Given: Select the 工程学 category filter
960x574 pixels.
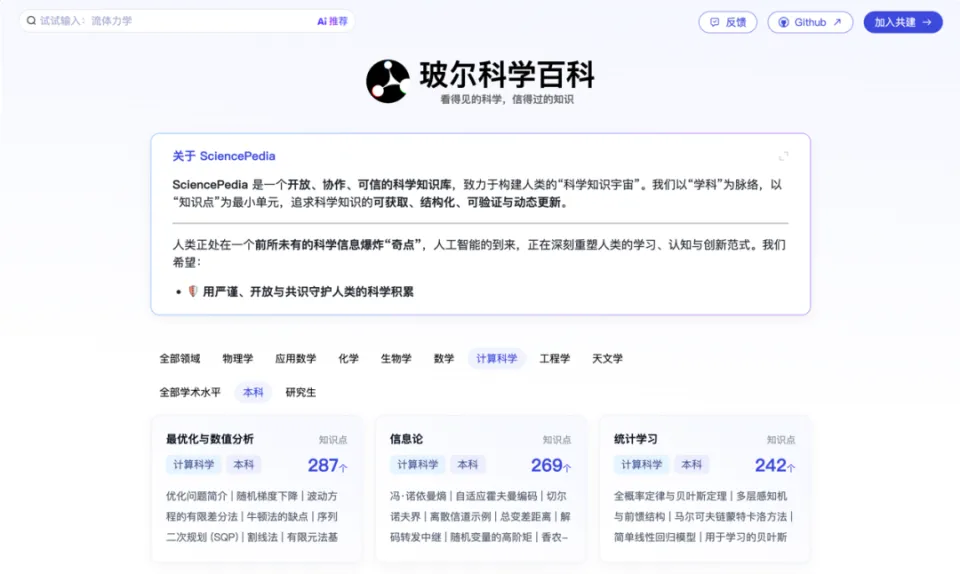Looking at the screenshot, I should (x=555, y=359).
